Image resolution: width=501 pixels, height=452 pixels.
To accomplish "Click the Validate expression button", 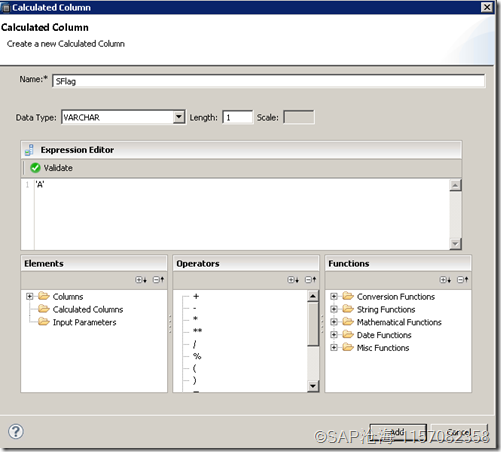I will coord(51,168).
